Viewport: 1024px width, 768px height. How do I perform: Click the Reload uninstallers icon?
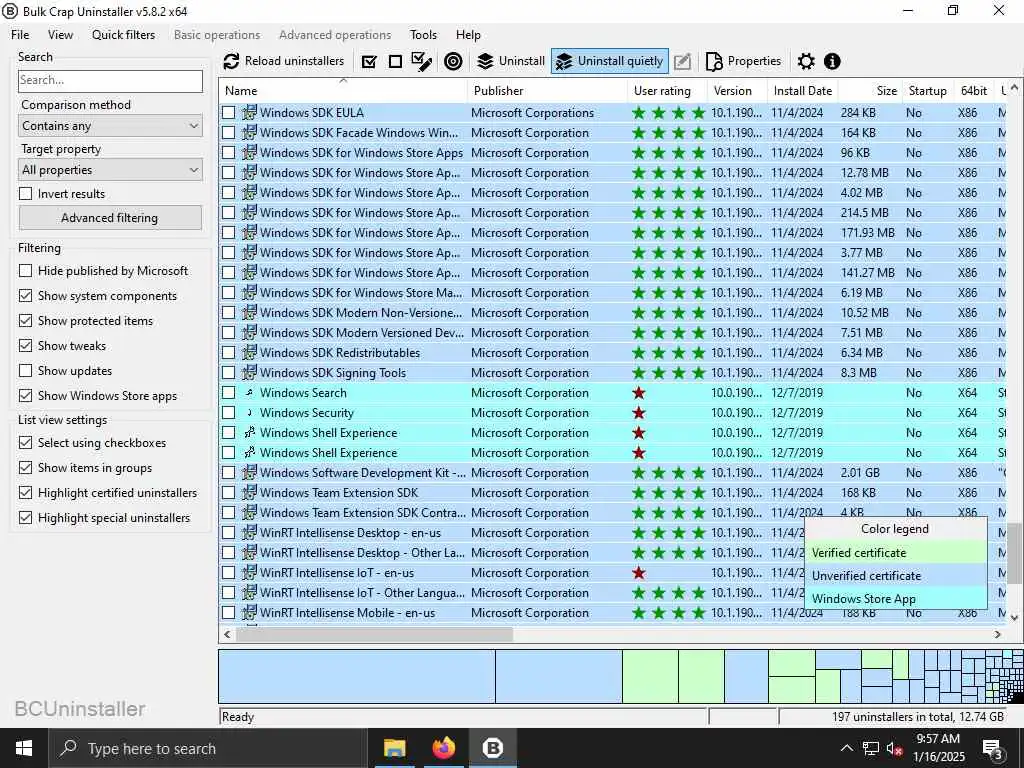231,61
